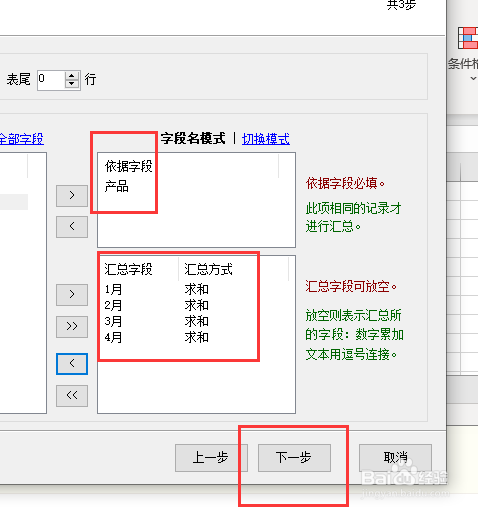
Task: Click the 全部字段 link
Action: point(21,139)
